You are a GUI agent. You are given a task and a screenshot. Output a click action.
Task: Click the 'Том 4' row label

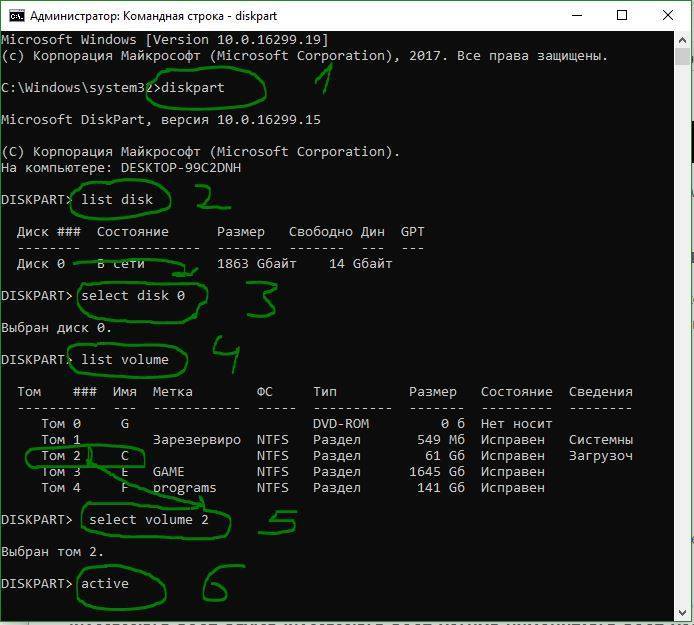61,488
